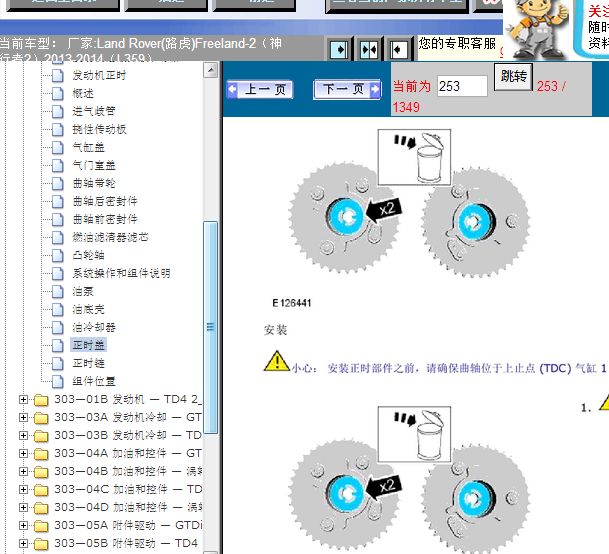Go to previous page with 上一页 button

[x=260, y=90]
